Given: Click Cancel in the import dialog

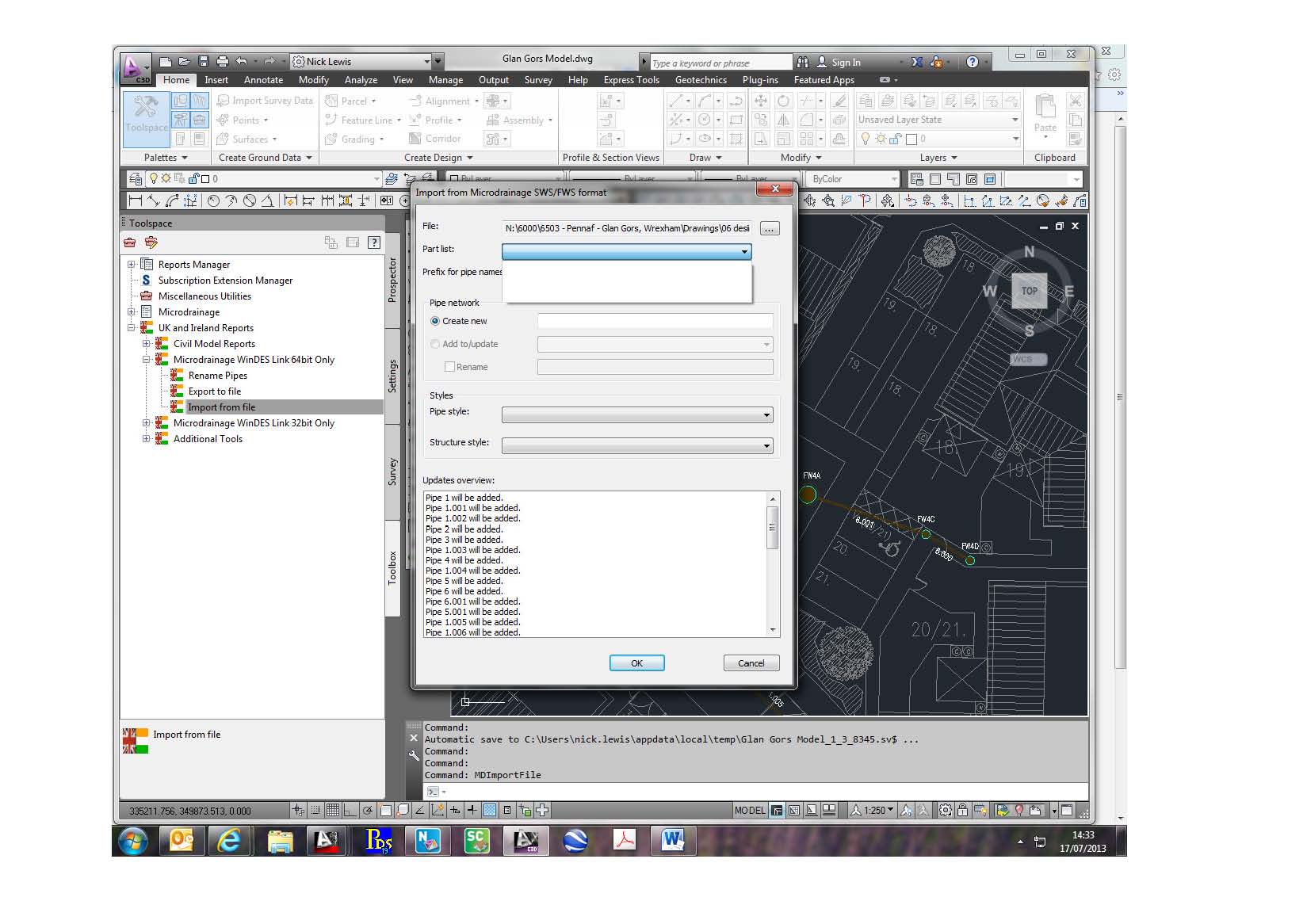Looking at the screenshot, I should pos(751,663).
